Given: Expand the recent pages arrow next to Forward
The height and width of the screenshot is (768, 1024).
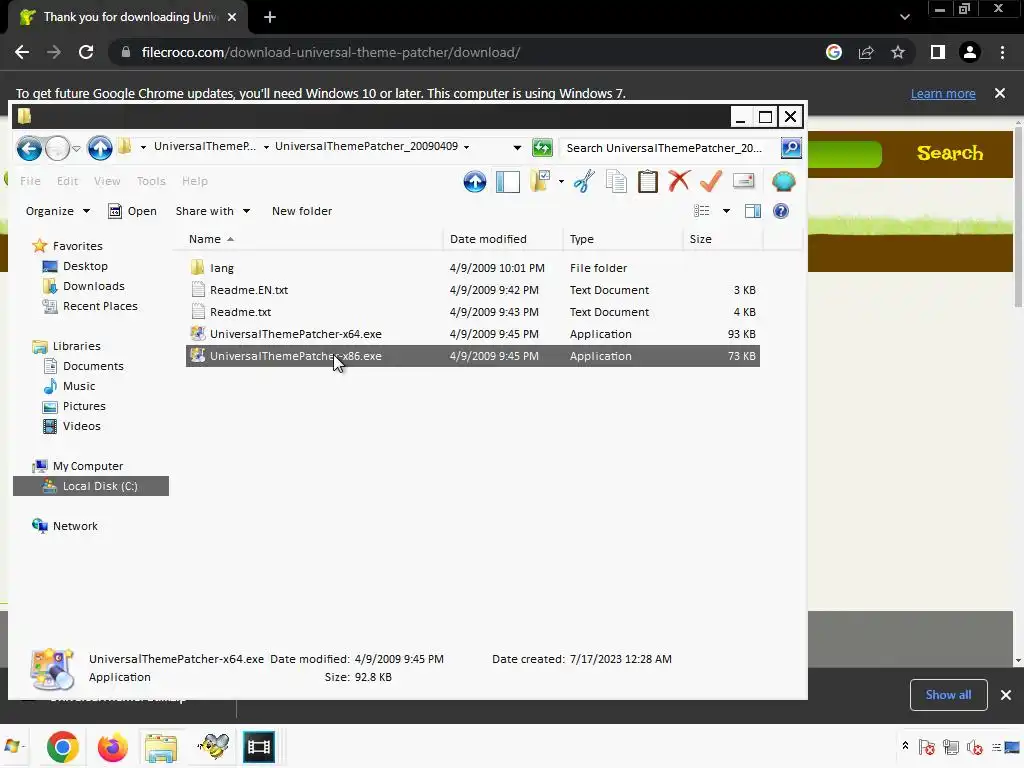Looking at the screenshot, I should point(76,149).
